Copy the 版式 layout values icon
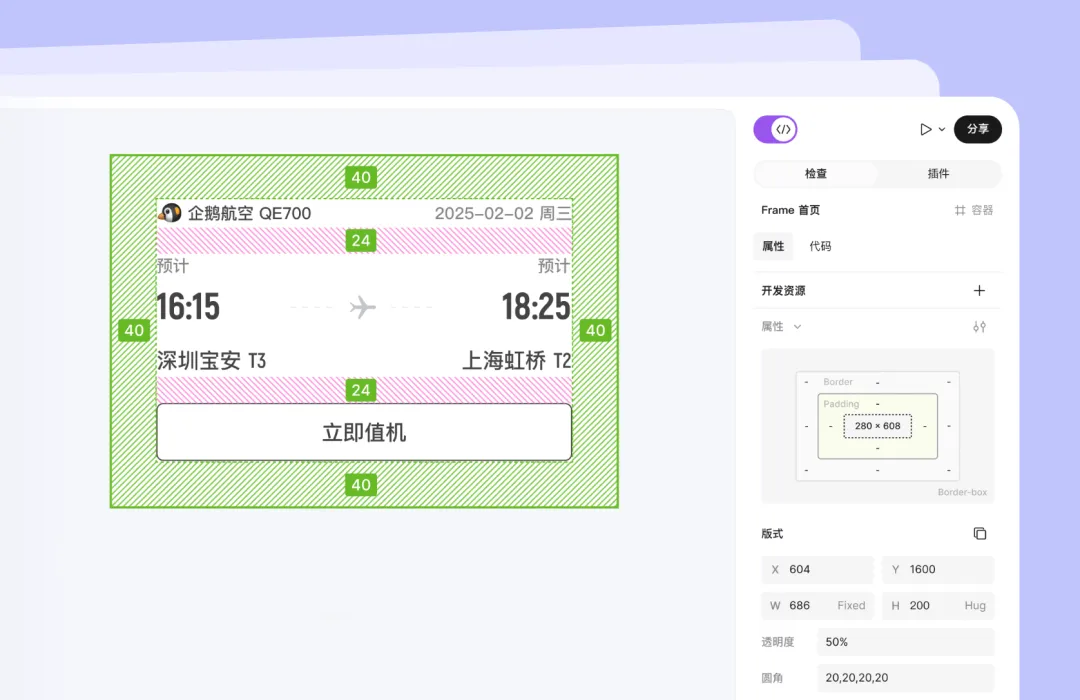The image size is (1080, 700). point(979,533)
